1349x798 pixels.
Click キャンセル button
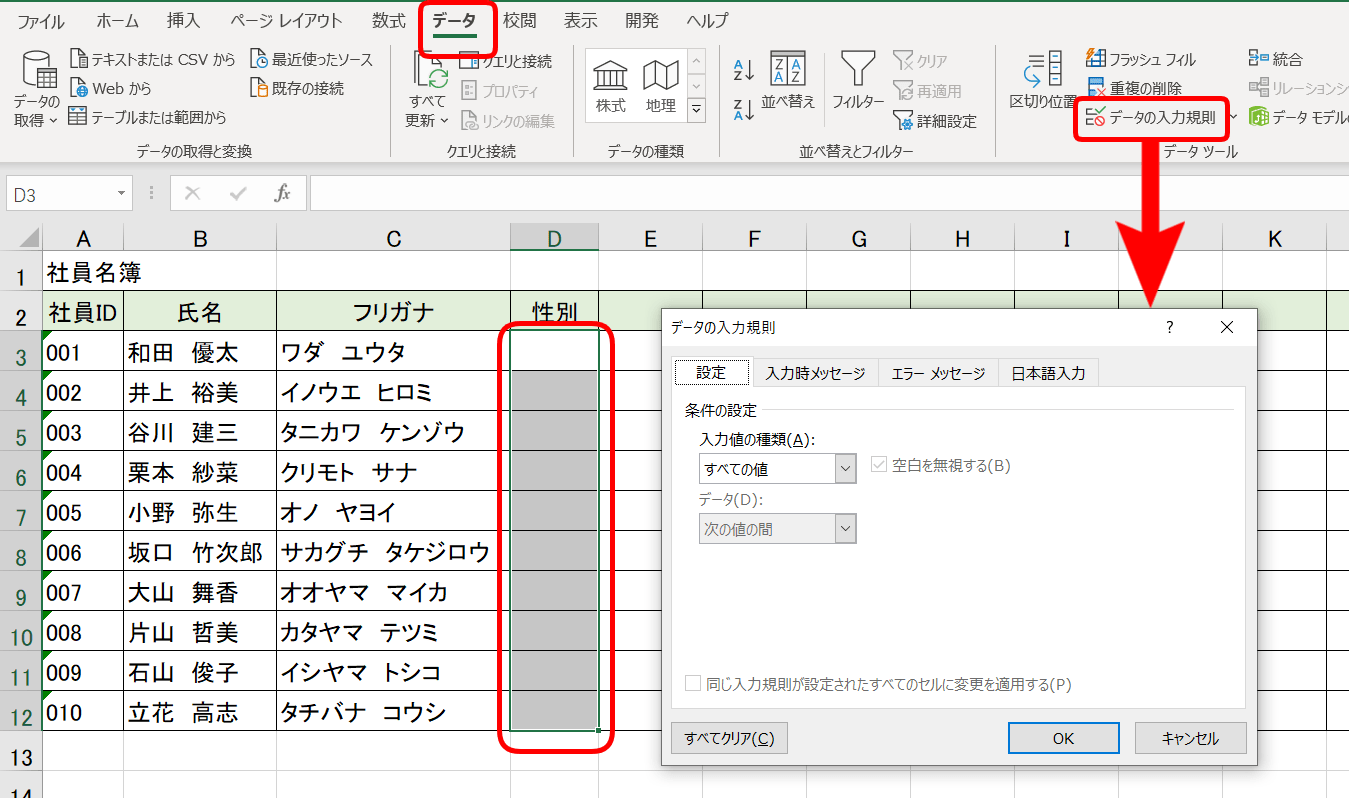(1191, 738)
